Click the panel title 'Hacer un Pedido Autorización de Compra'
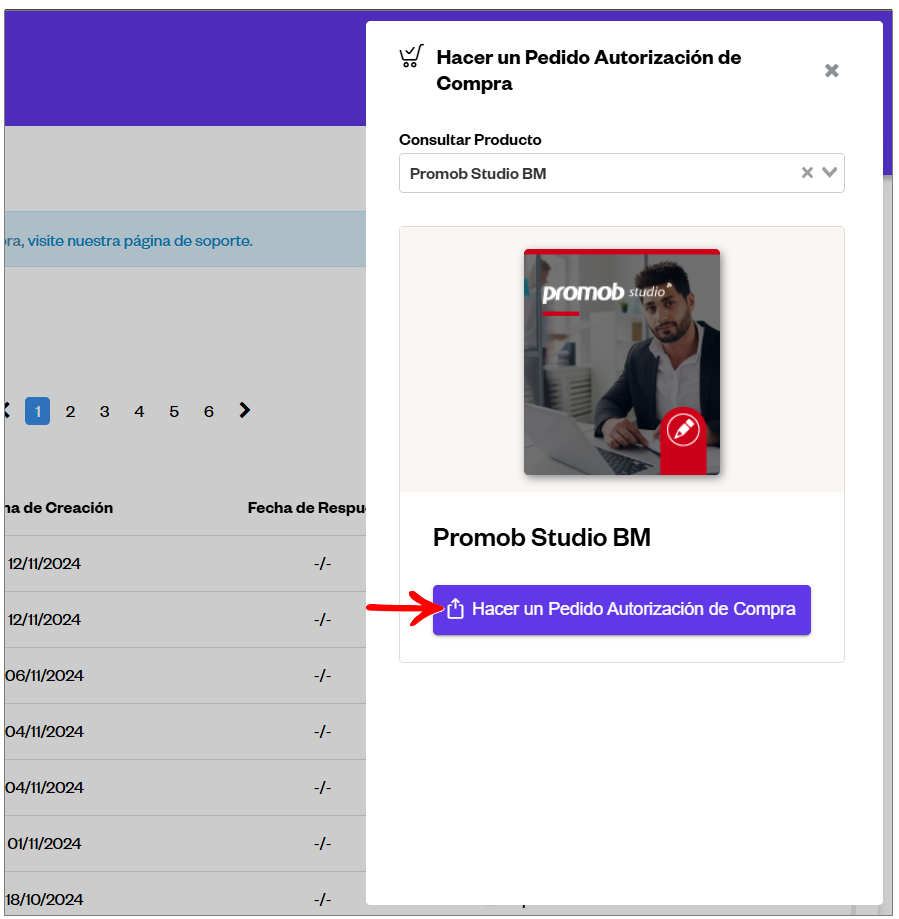899x919 pixels. 588,70
